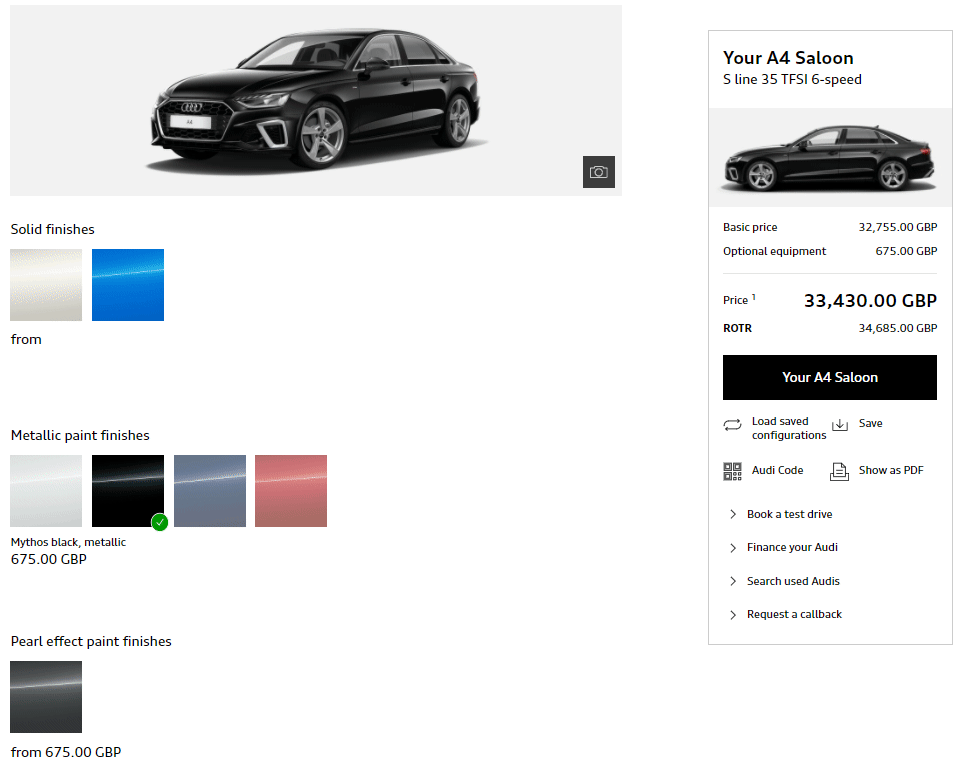Click the Your A4 Saloon black button
Viewport: 967px width, 776px height.
829,378
